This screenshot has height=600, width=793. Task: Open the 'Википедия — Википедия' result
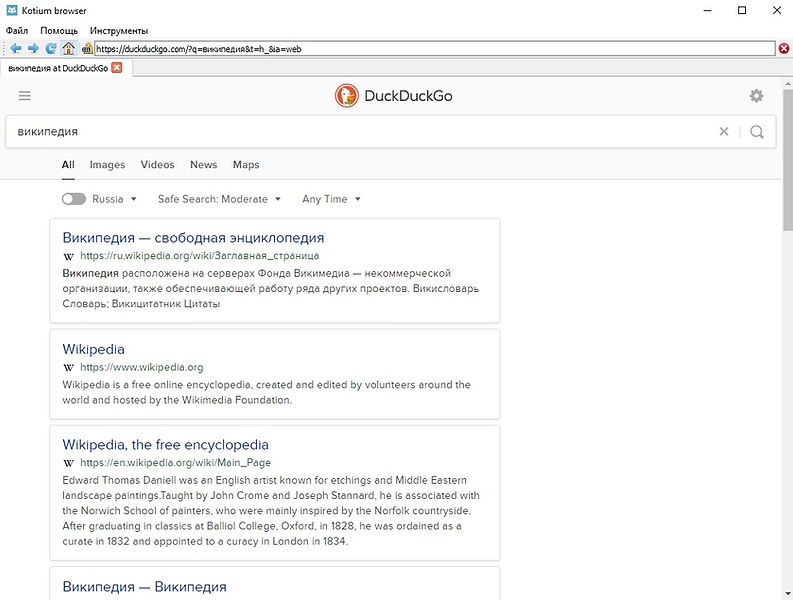point(145,586)
